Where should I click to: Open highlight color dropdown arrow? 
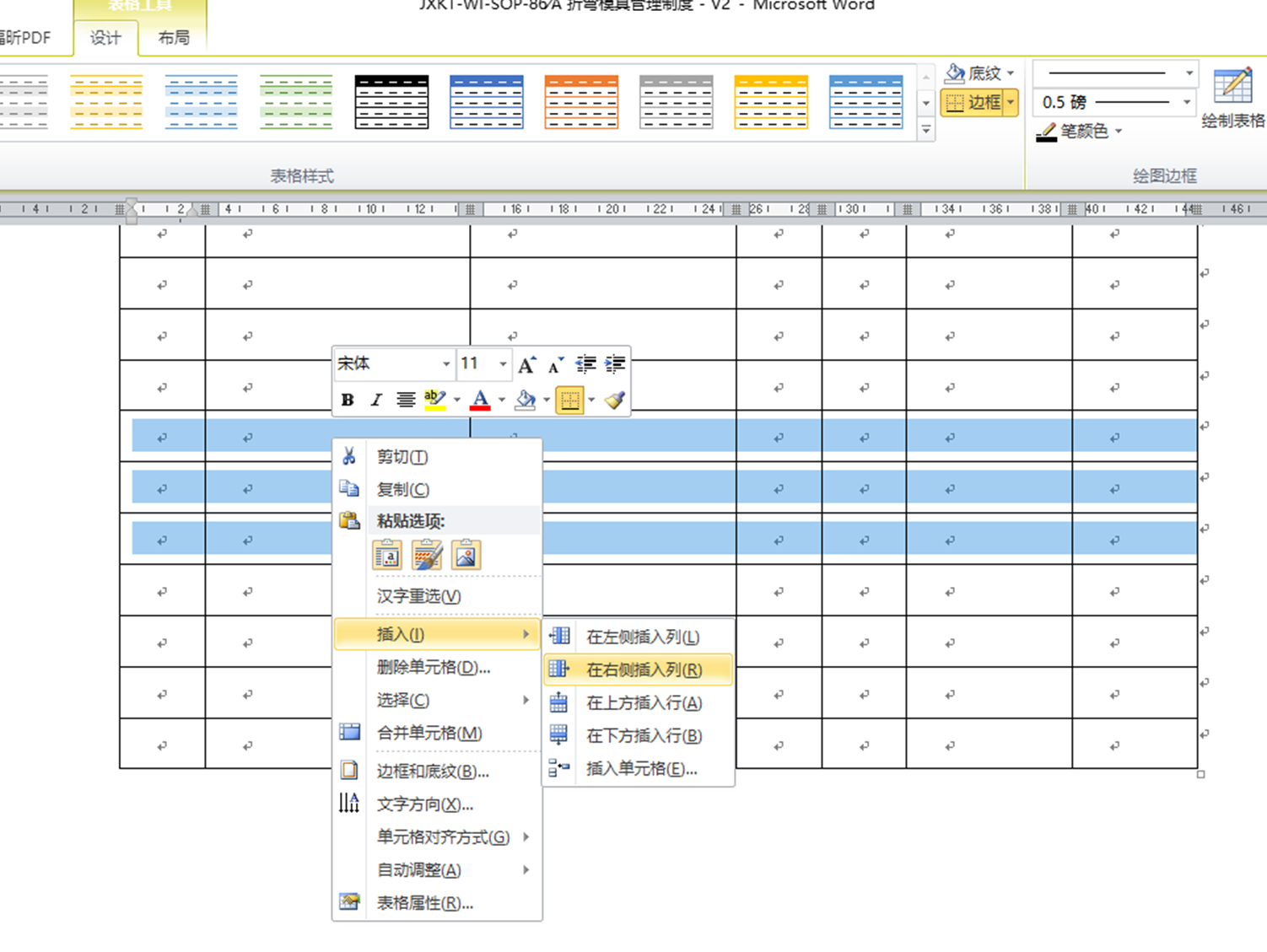coord(457,400)
